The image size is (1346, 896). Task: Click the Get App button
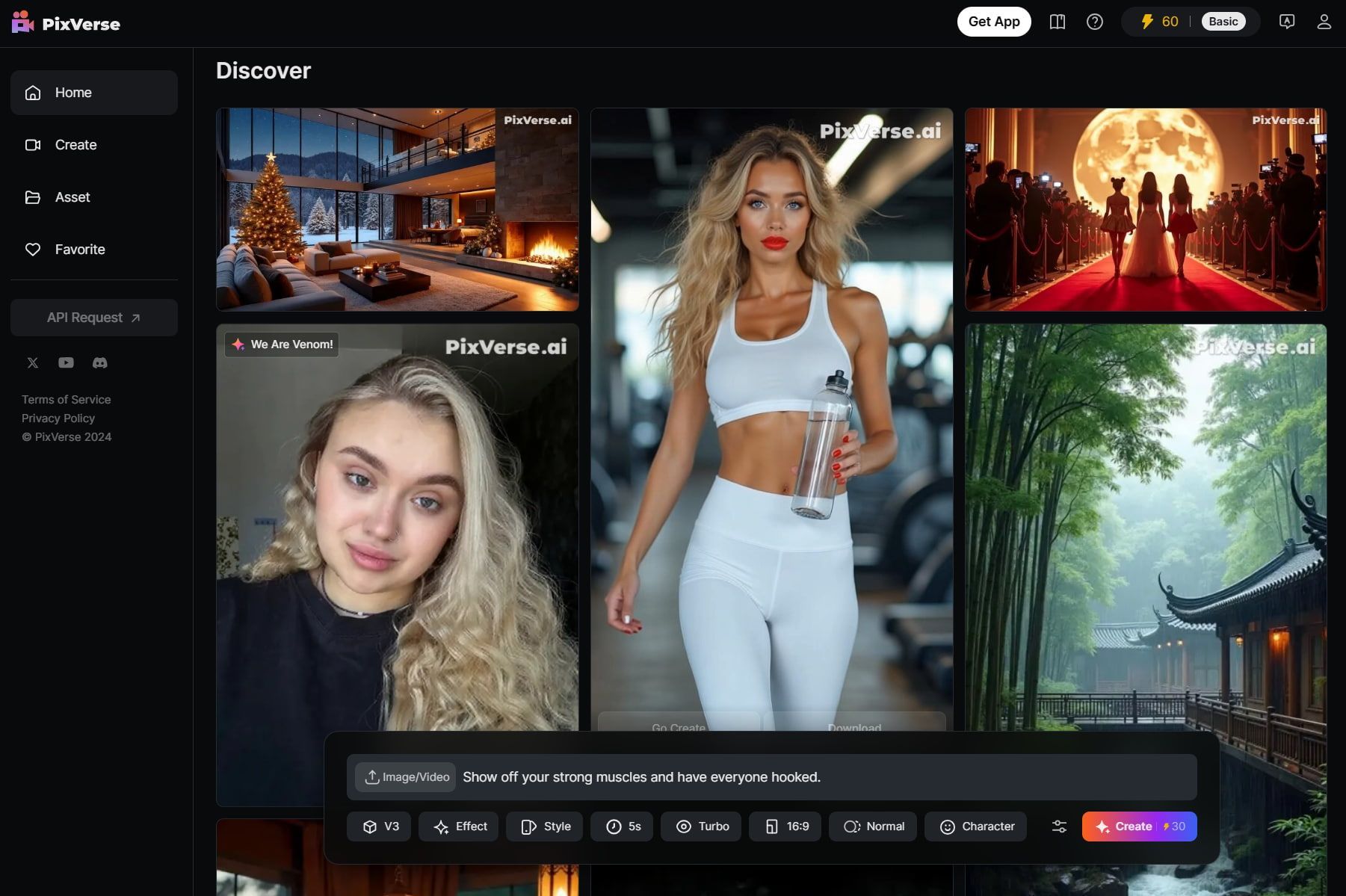coord(994,22)
